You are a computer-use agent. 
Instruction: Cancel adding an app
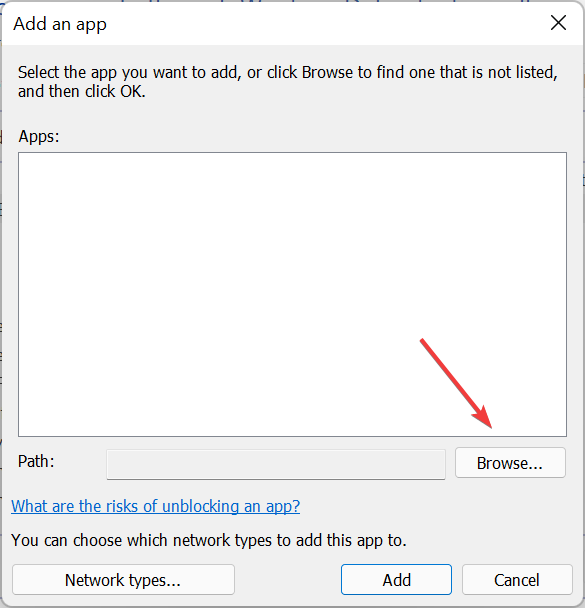517,580
